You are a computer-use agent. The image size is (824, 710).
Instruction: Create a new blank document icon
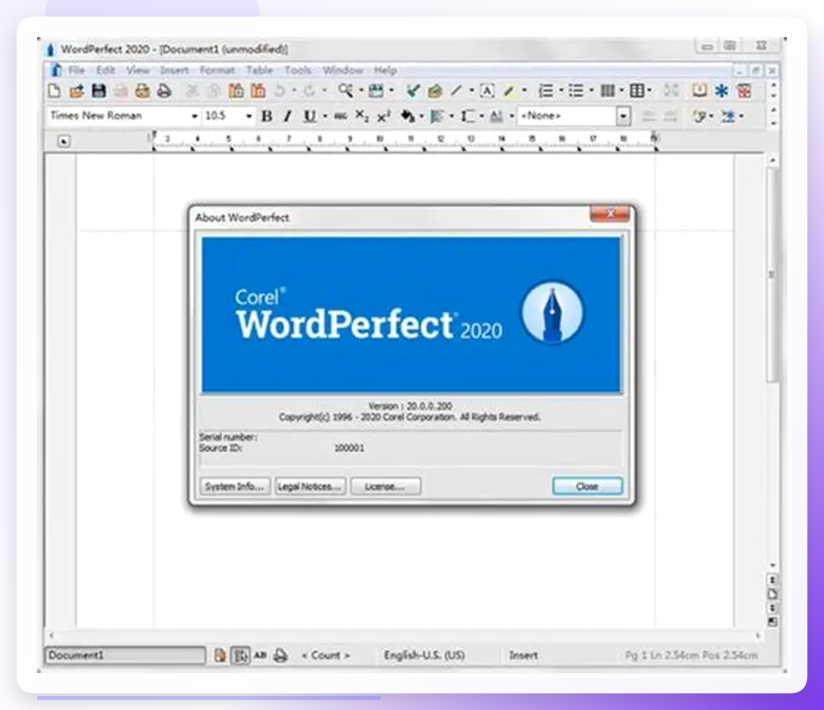coord(54,91)
